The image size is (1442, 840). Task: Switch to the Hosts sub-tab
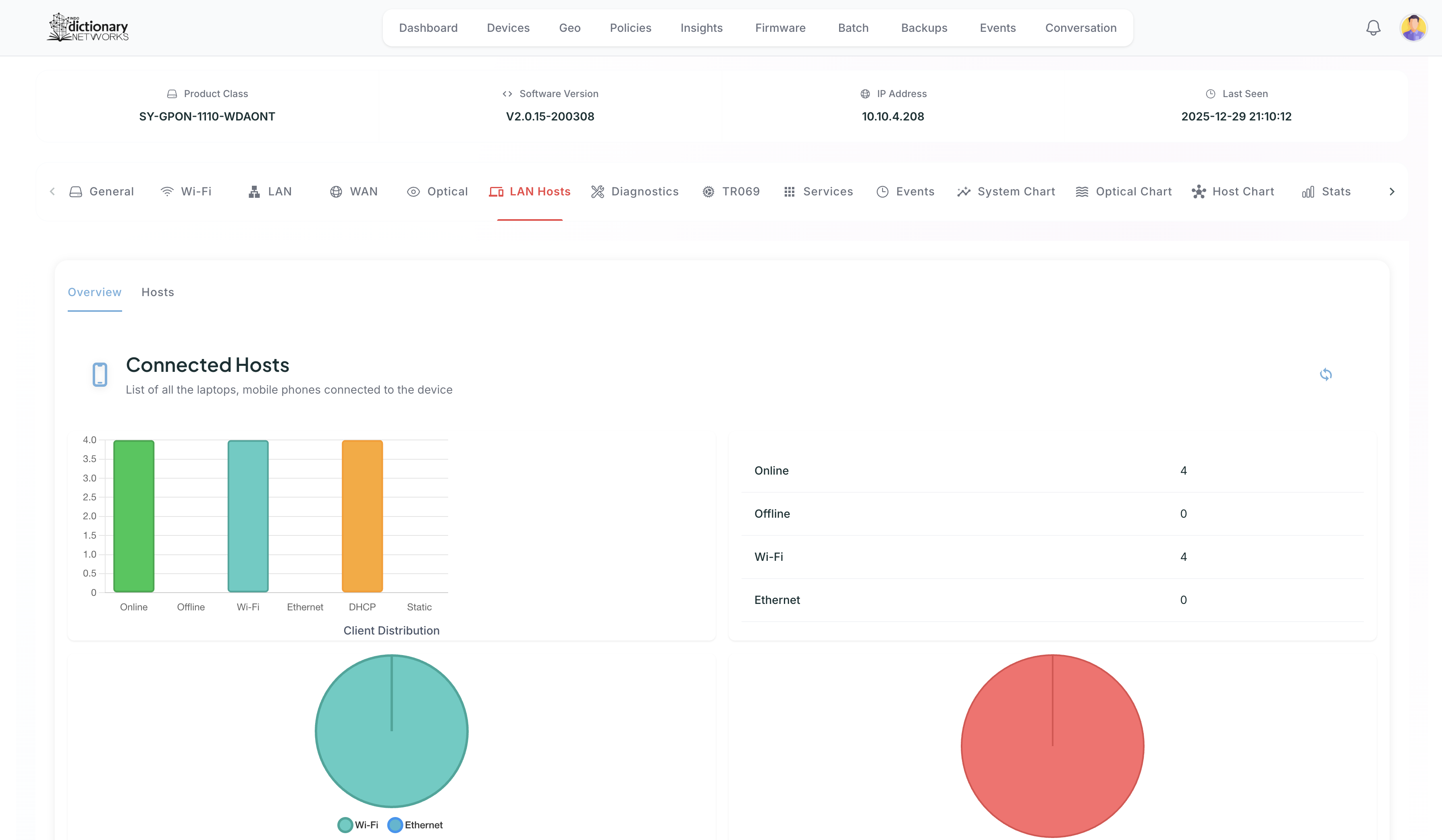pyautogui.click(x=157, y=292)
